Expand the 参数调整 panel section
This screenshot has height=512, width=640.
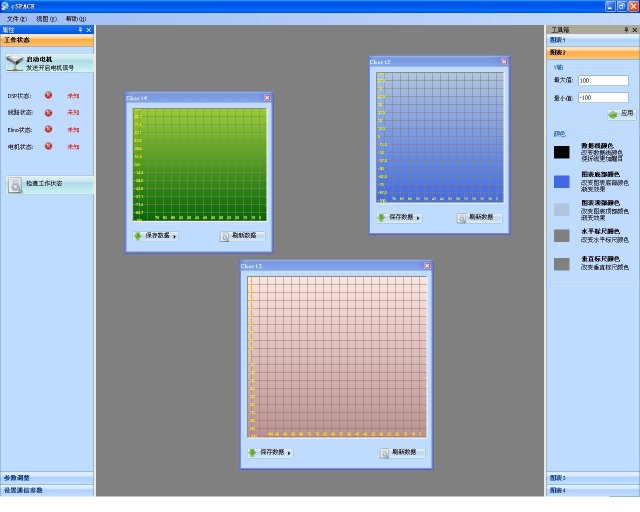click(x=47, y=478)
